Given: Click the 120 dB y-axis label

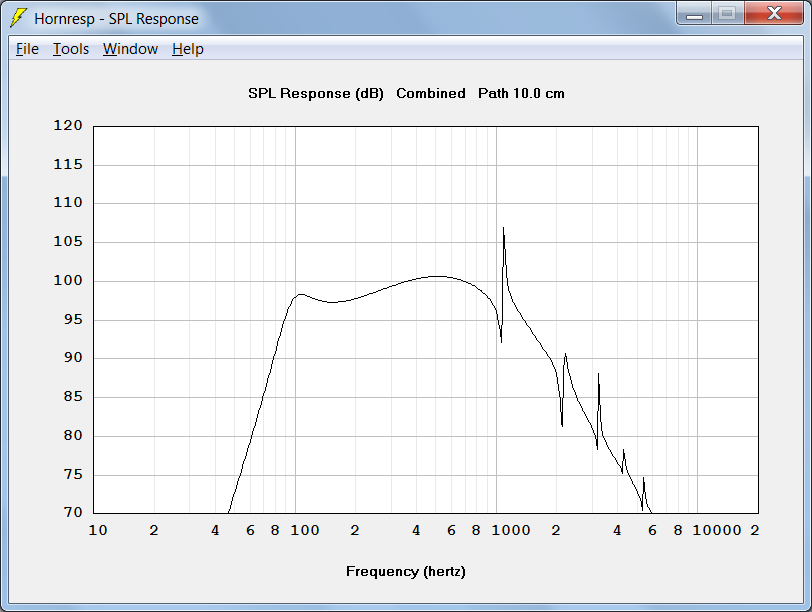Looking at the screenshot, I should [x=68, y=126].
